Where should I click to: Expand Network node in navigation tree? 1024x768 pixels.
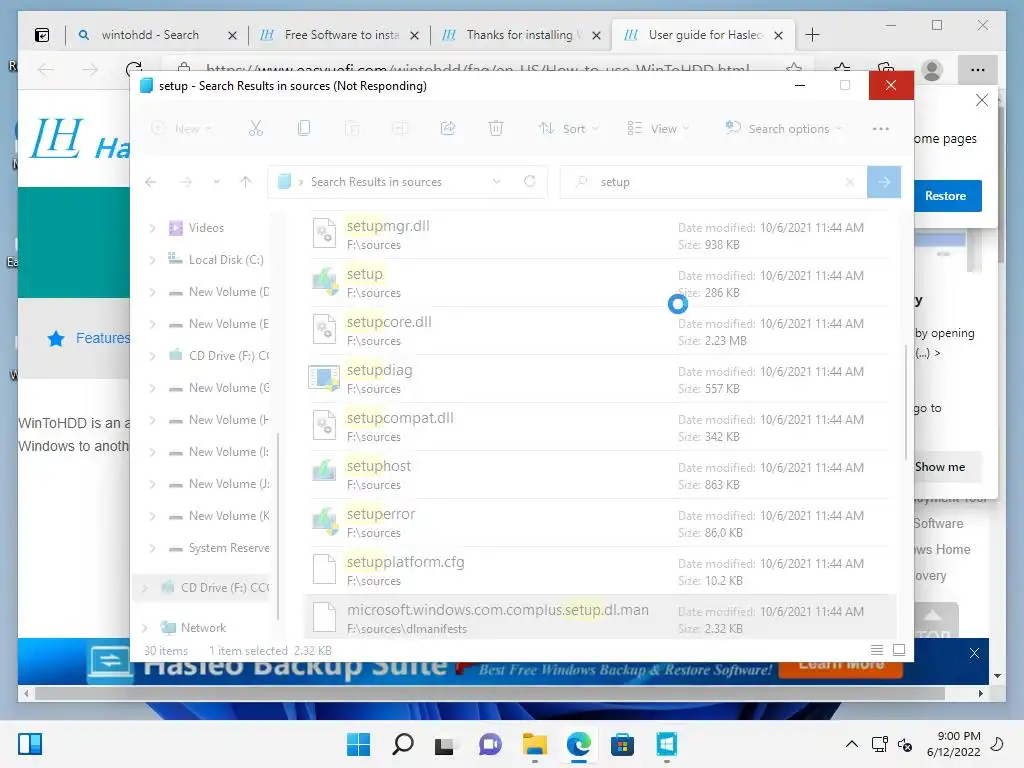(144, 628)
